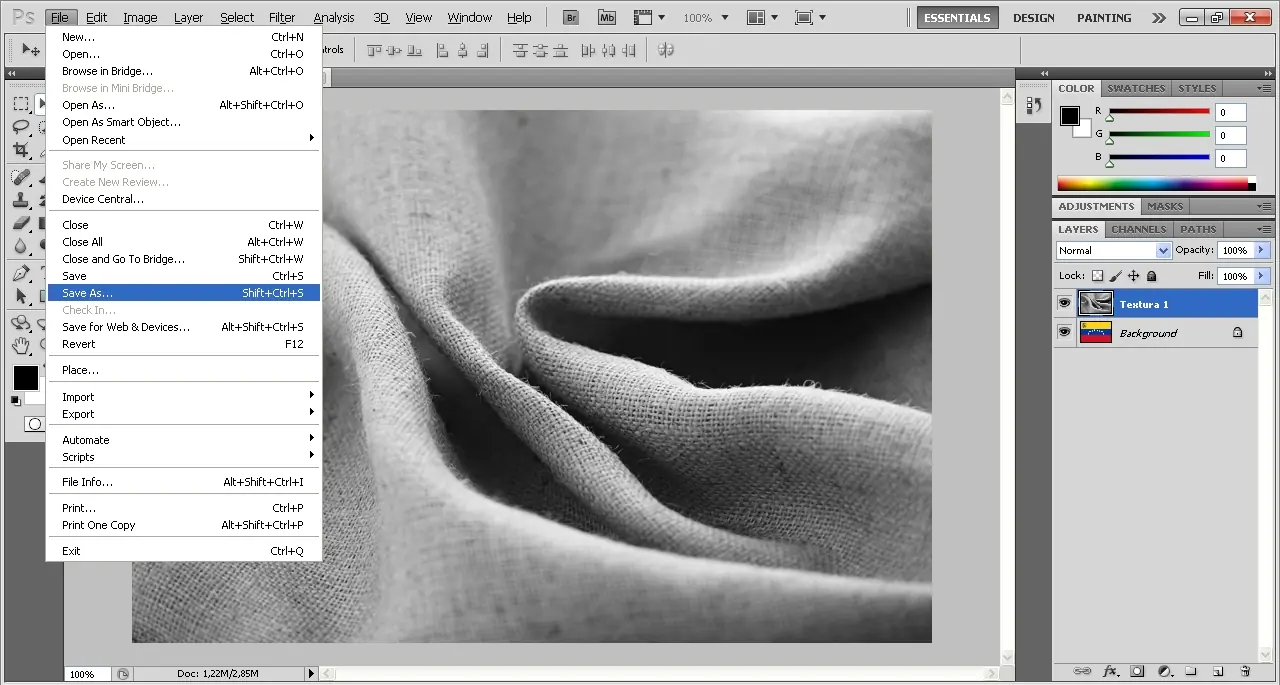Viewport: 1280px width, 685px height.
Task: Open the Color panel options menu
Action: [x=1263, y=88]
